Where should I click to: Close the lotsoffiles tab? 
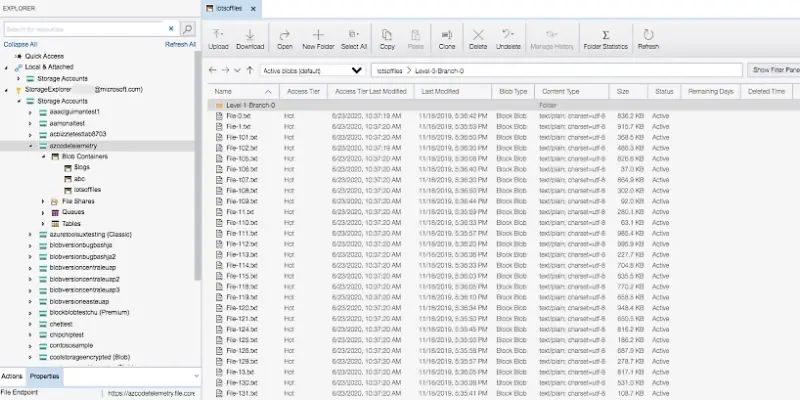pos(254,9)
